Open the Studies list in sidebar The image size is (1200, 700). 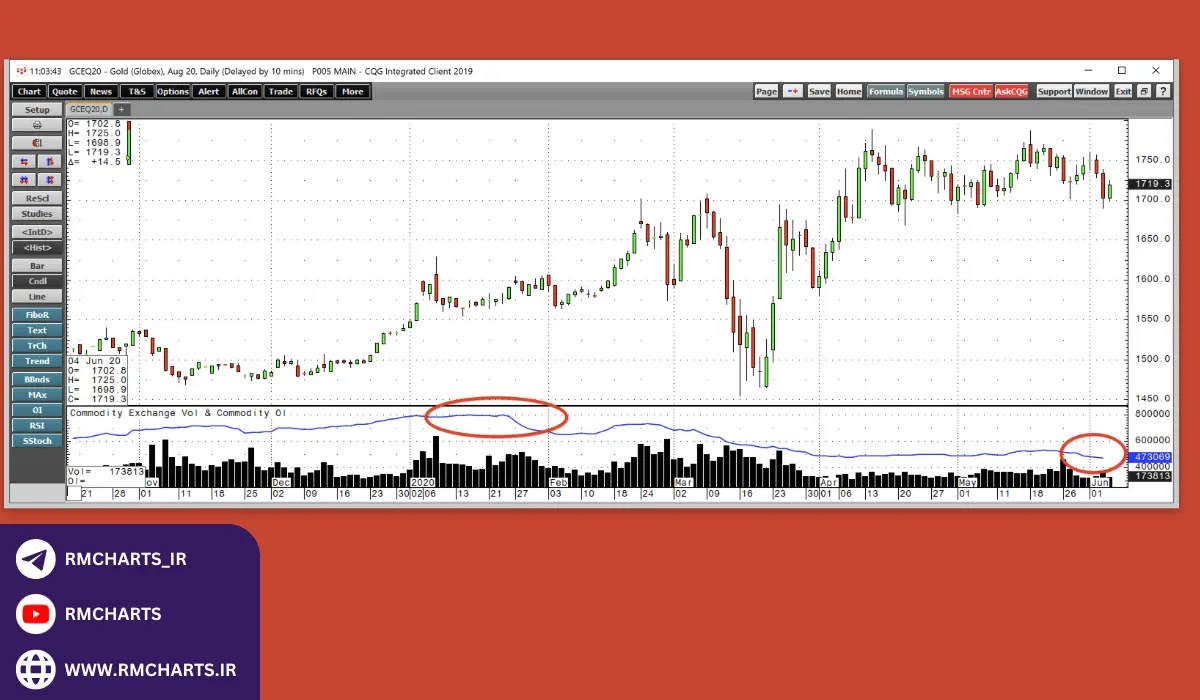tap(37, 214)
